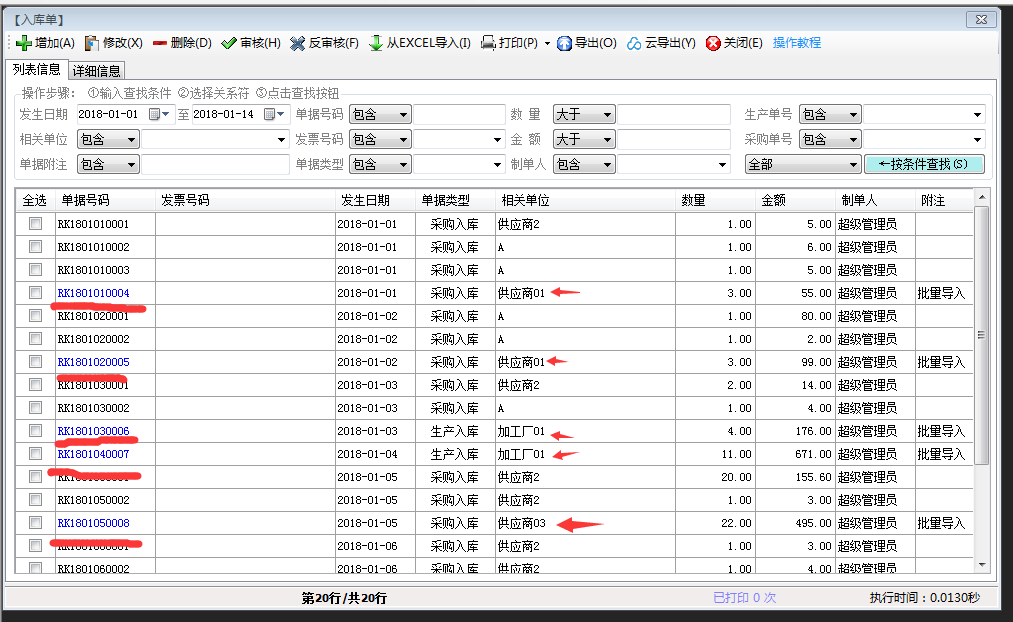Screen dimensions: 1013x622
Task: Open the 打印(P) printer icon
Action: coord(489,43)
